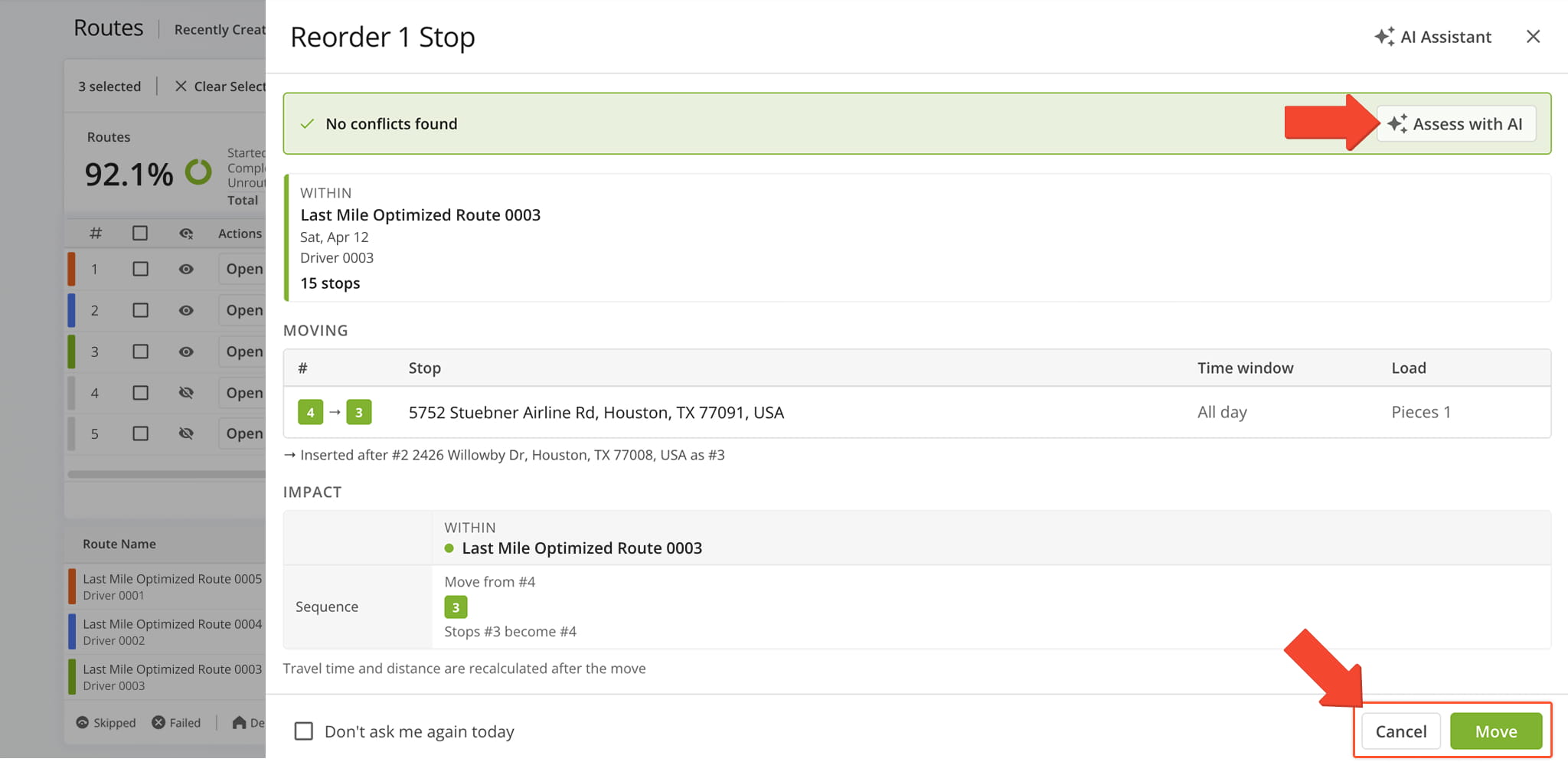Select Last Mile Optimized Route 0003 in route list

click(166, 677)
